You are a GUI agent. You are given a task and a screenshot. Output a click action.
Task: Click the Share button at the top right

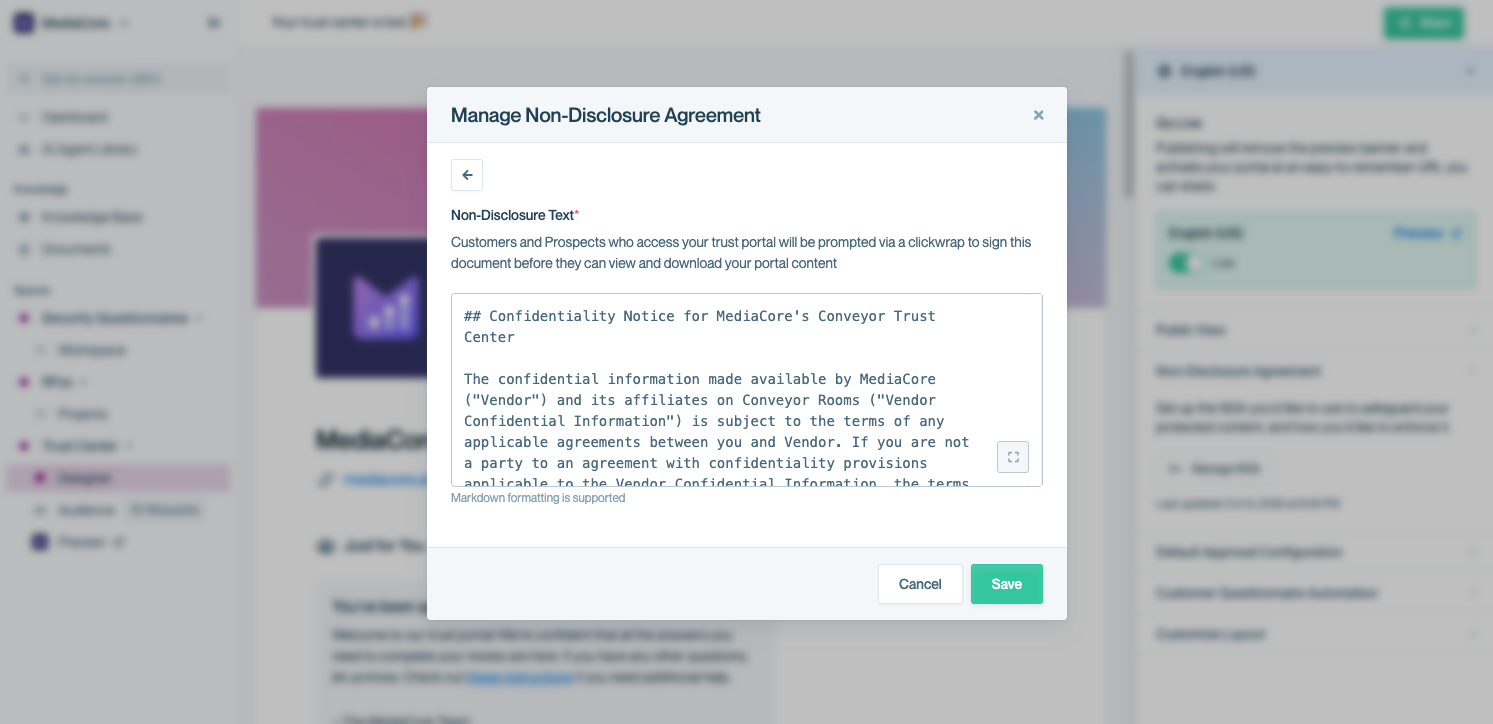click(1424, 22)
